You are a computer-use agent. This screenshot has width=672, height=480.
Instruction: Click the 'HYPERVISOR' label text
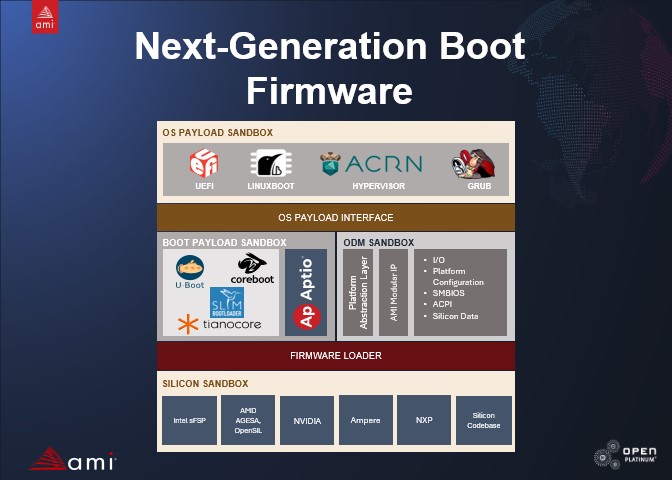[x=378, y=186]
